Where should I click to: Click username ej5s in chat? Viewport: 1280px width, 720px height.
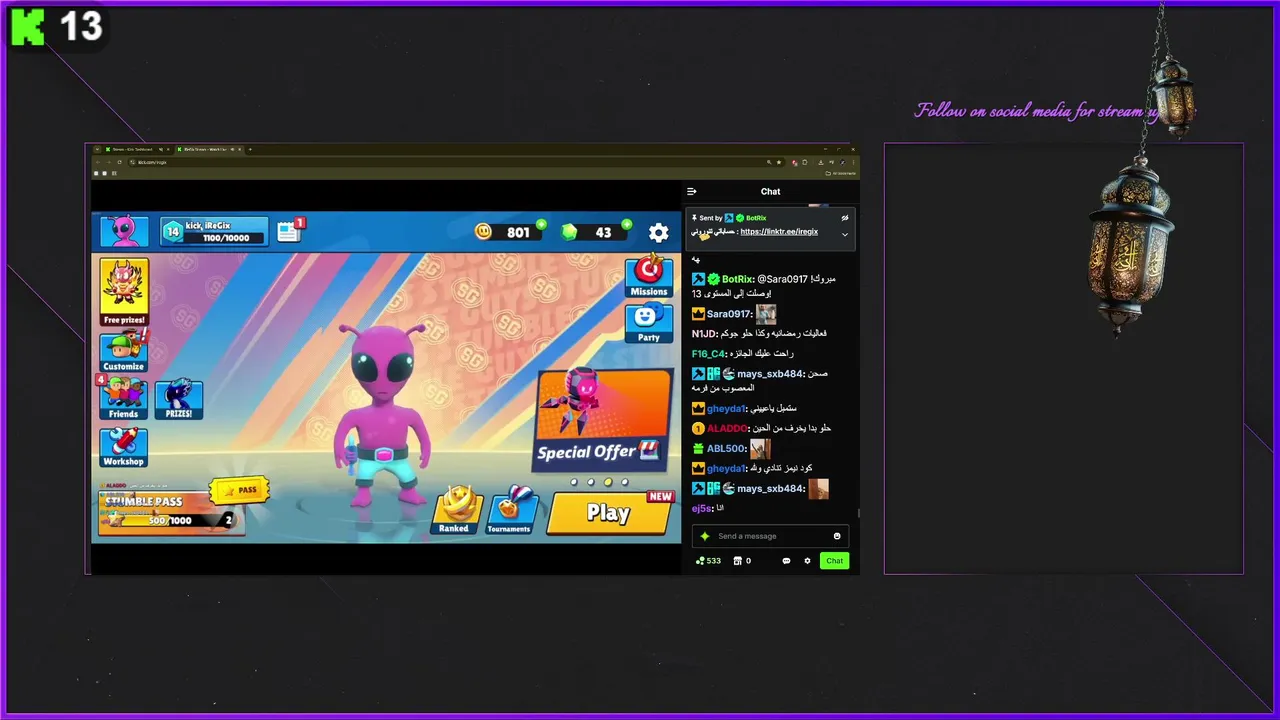click(700, 508)
